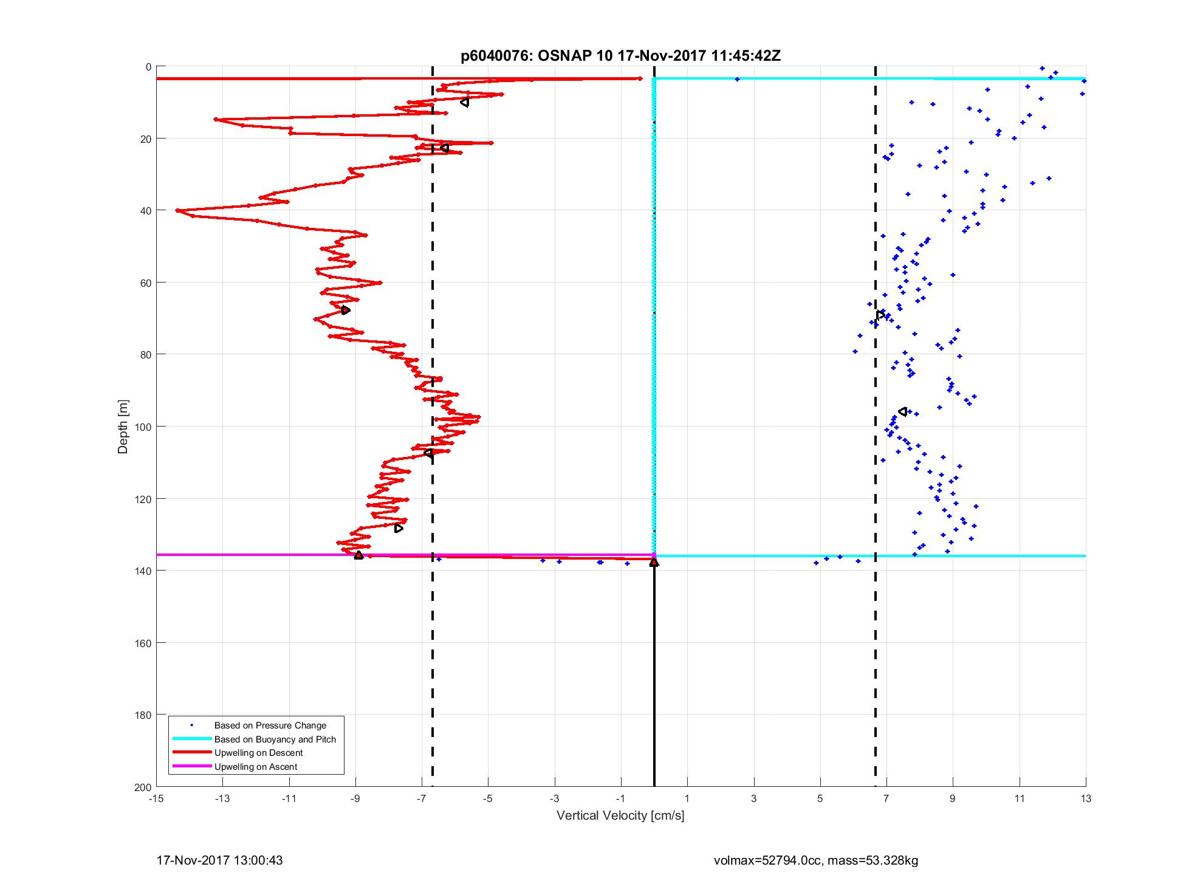
Task: Click the cyan line swatch in the legend
Action: click(191, 739)
